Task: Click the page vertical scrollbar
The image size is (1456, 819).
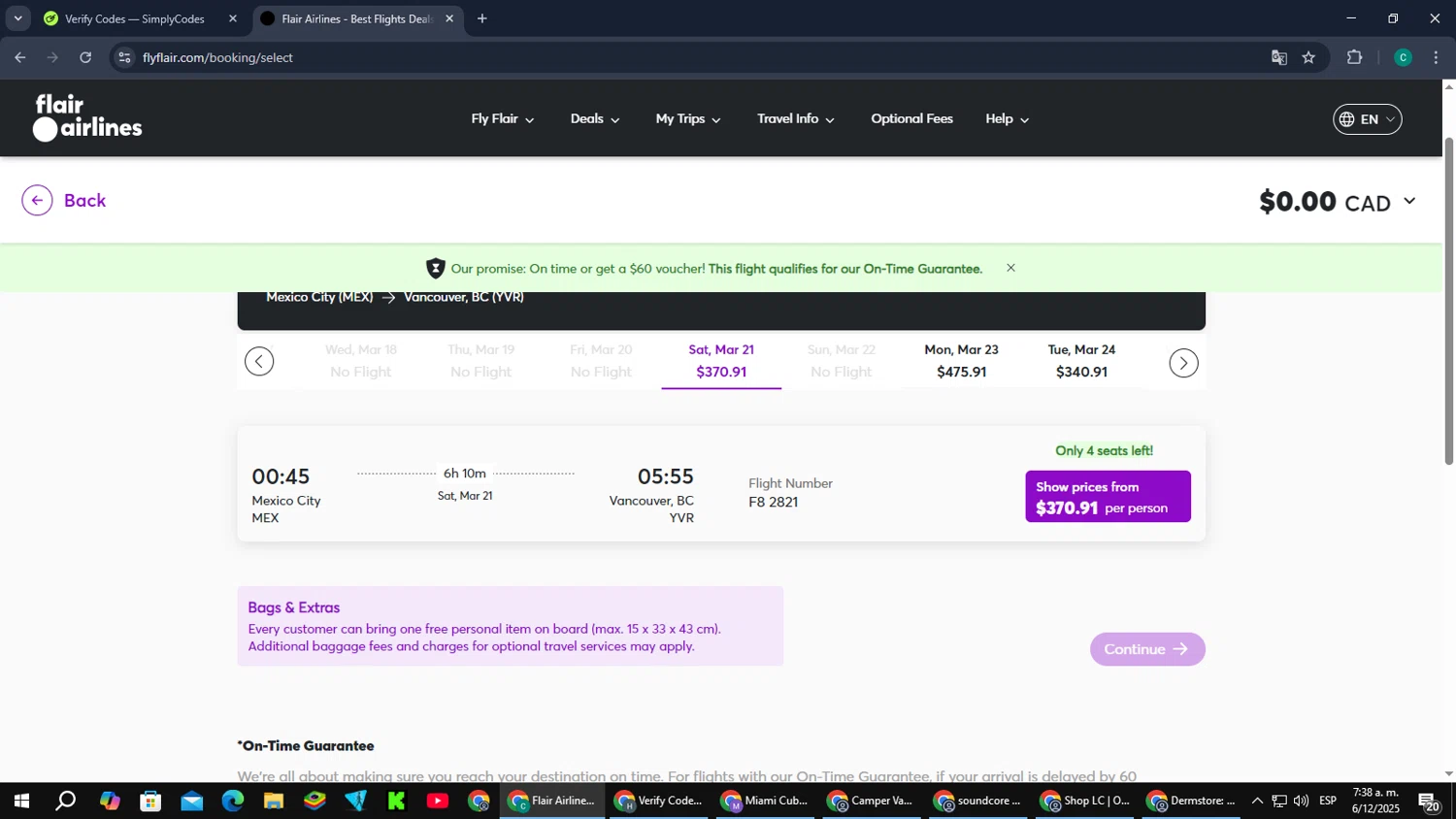Action: pyautogui.click(x=1449, y=301)
